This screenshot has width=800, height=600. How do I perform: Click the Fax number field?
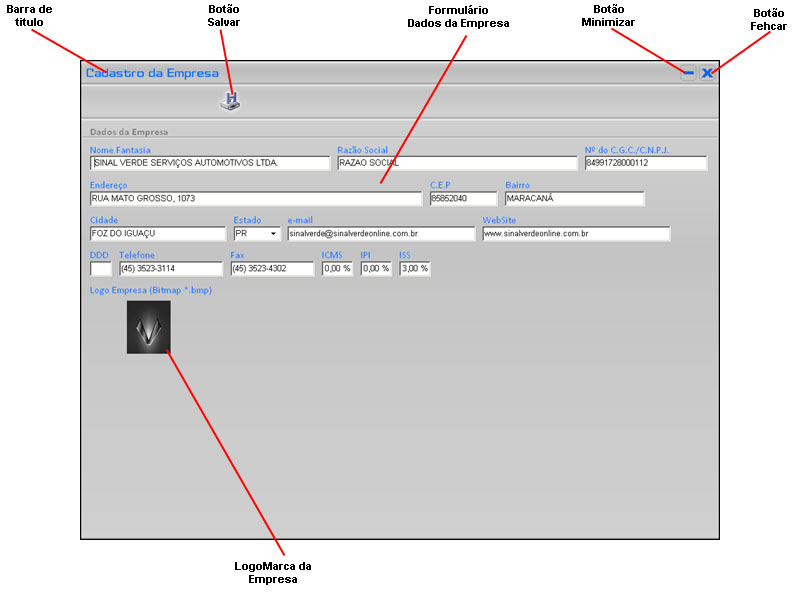(x=271, y=269)
